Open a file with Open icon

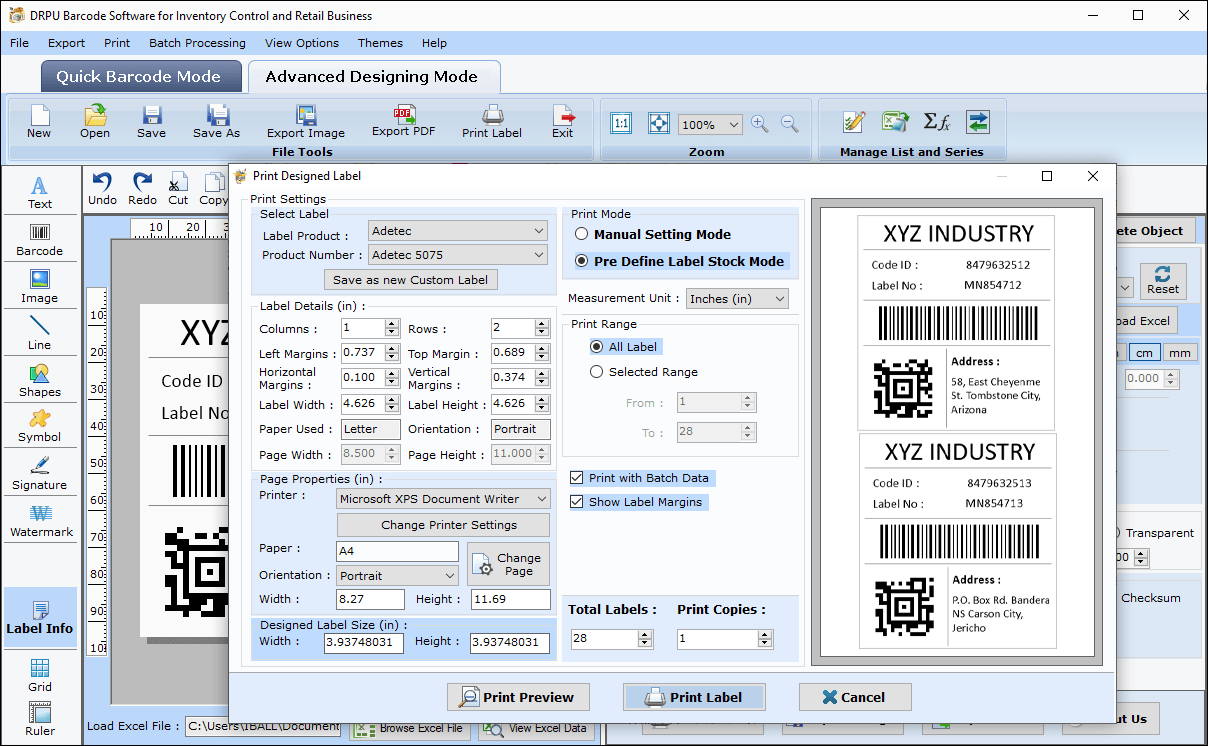(95, 121)
